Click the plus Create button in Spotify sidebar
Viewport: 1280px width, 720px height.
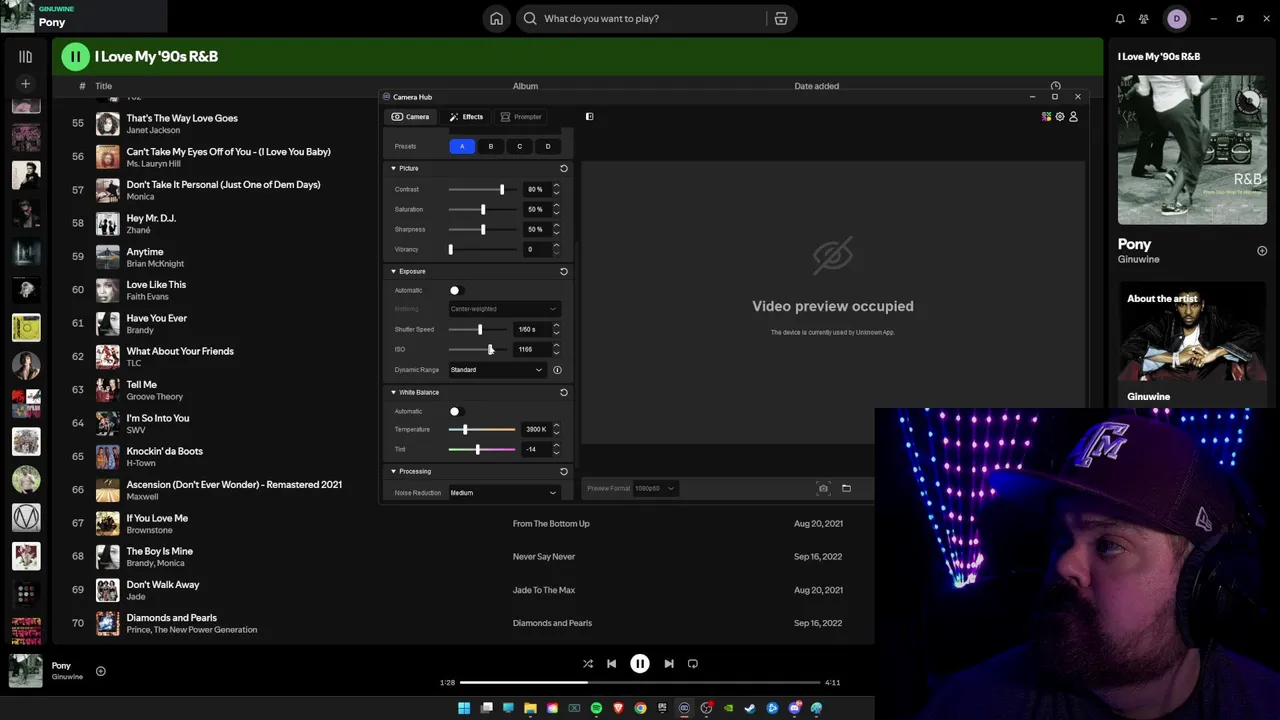26,84
